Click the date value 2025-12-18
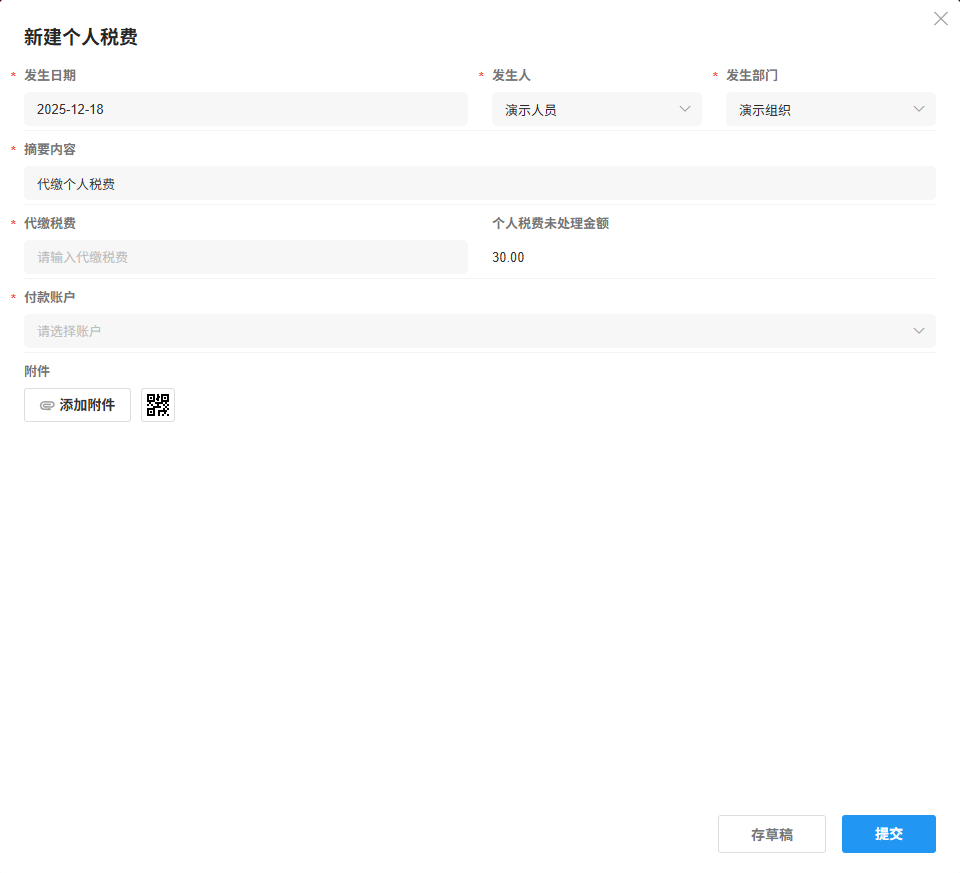The height and width of the screenshot is (873, 960). (69, 109)
